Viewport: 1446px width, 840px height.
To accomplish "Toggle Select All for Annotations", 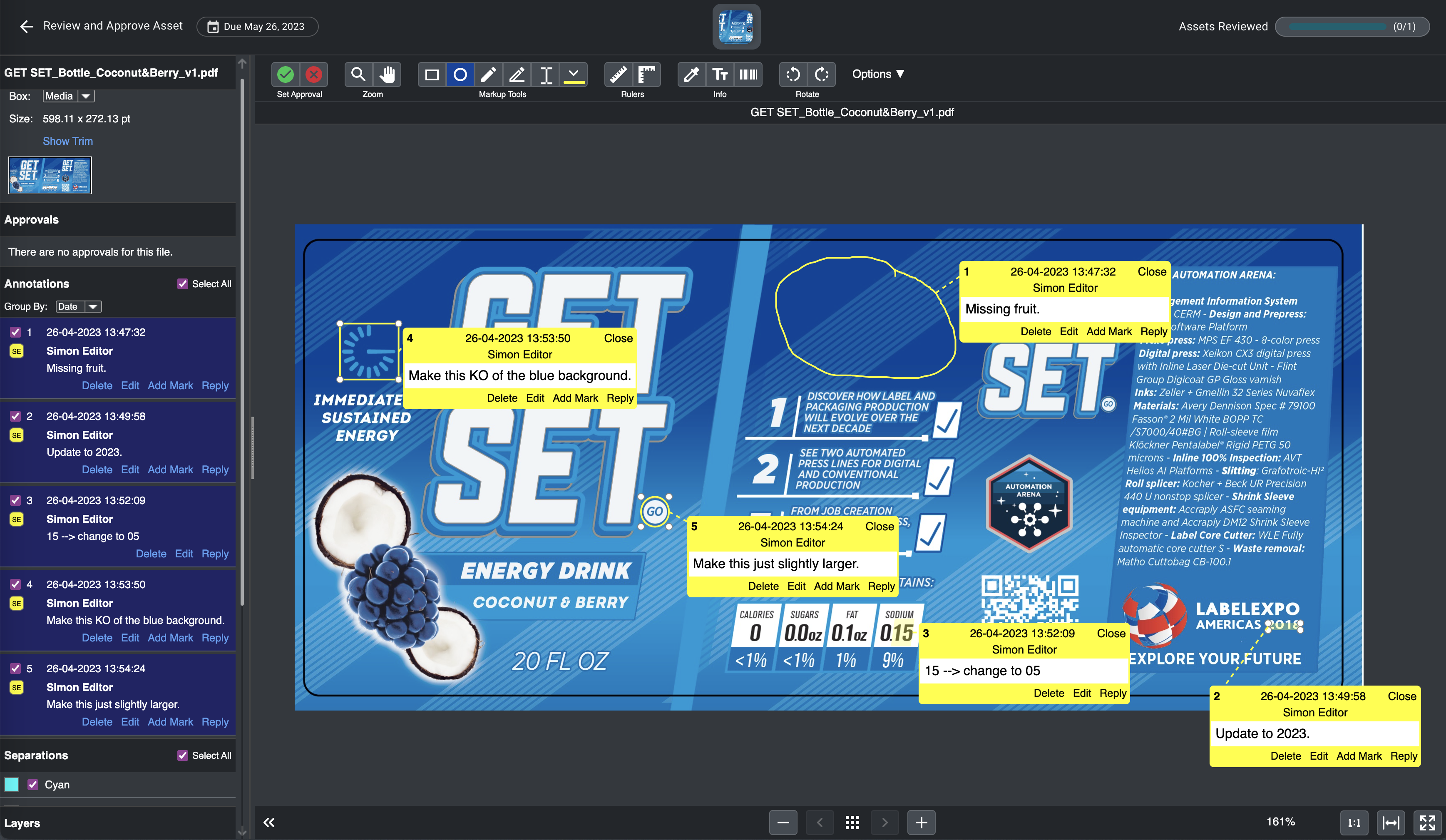I will click(182, 283).
